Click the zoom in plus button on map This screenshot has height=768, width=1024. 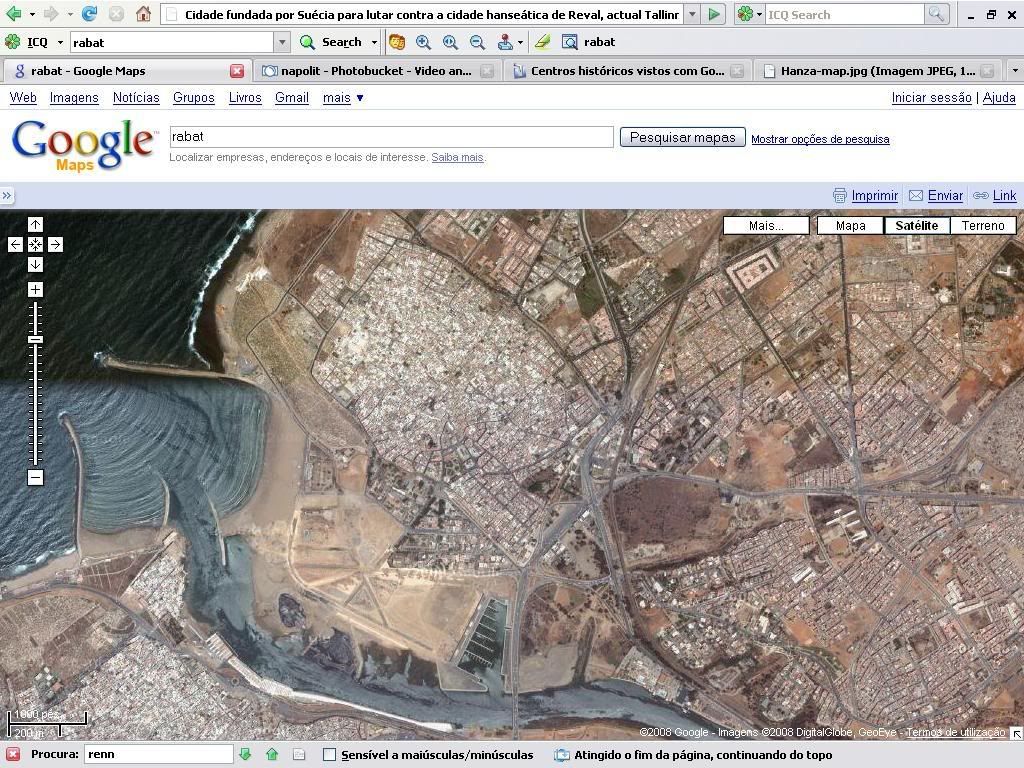click(x=35, y=290)
